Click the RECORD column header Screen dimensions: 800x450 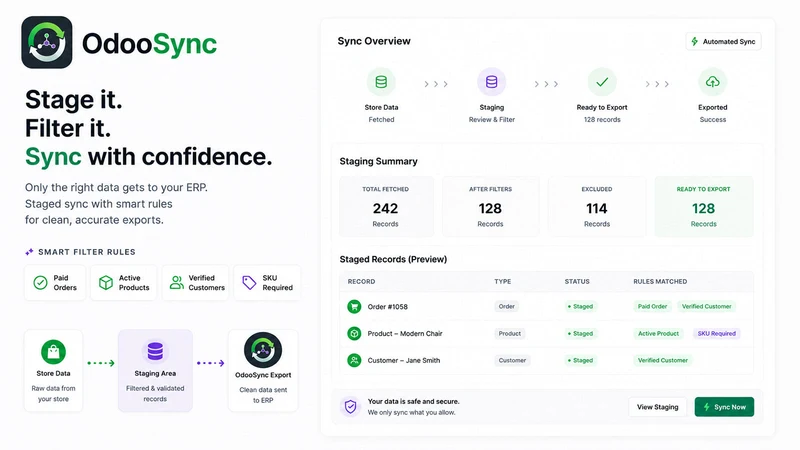point(361,282)
